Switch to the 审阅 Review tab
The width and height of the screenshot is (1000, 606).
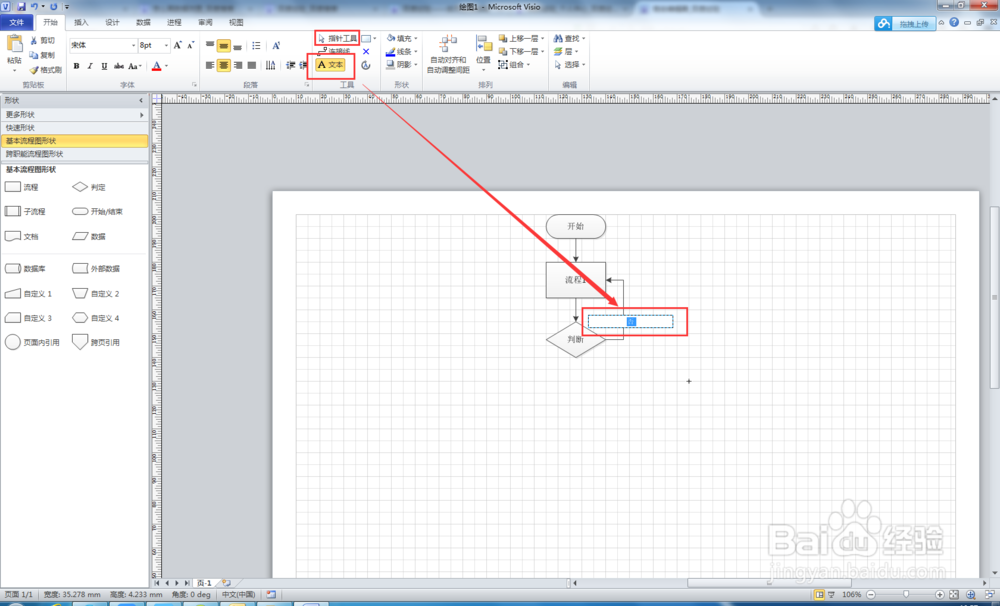point(205,22)
